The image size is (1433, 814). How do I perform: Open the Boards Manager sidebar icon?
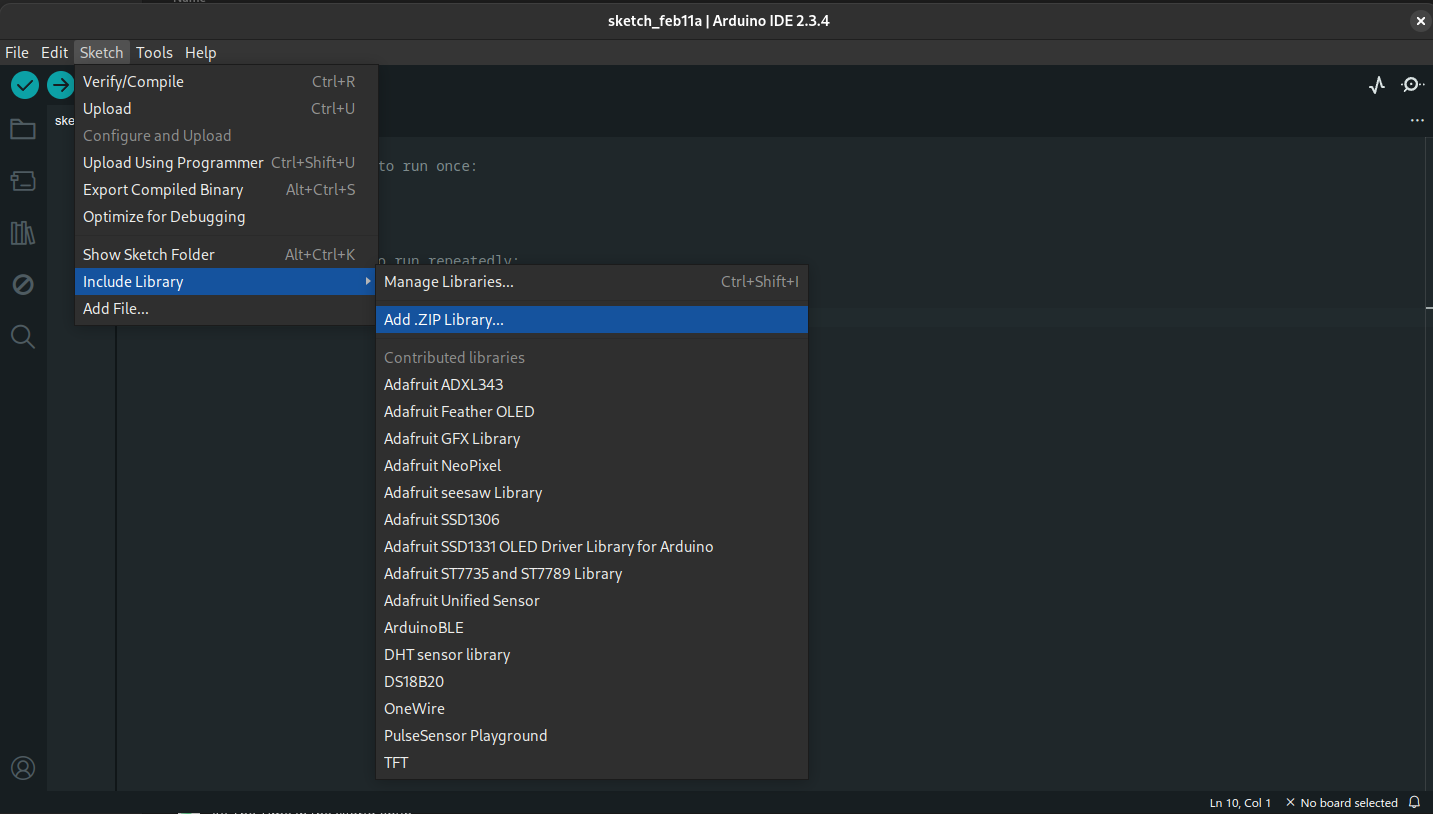(23, 181)
